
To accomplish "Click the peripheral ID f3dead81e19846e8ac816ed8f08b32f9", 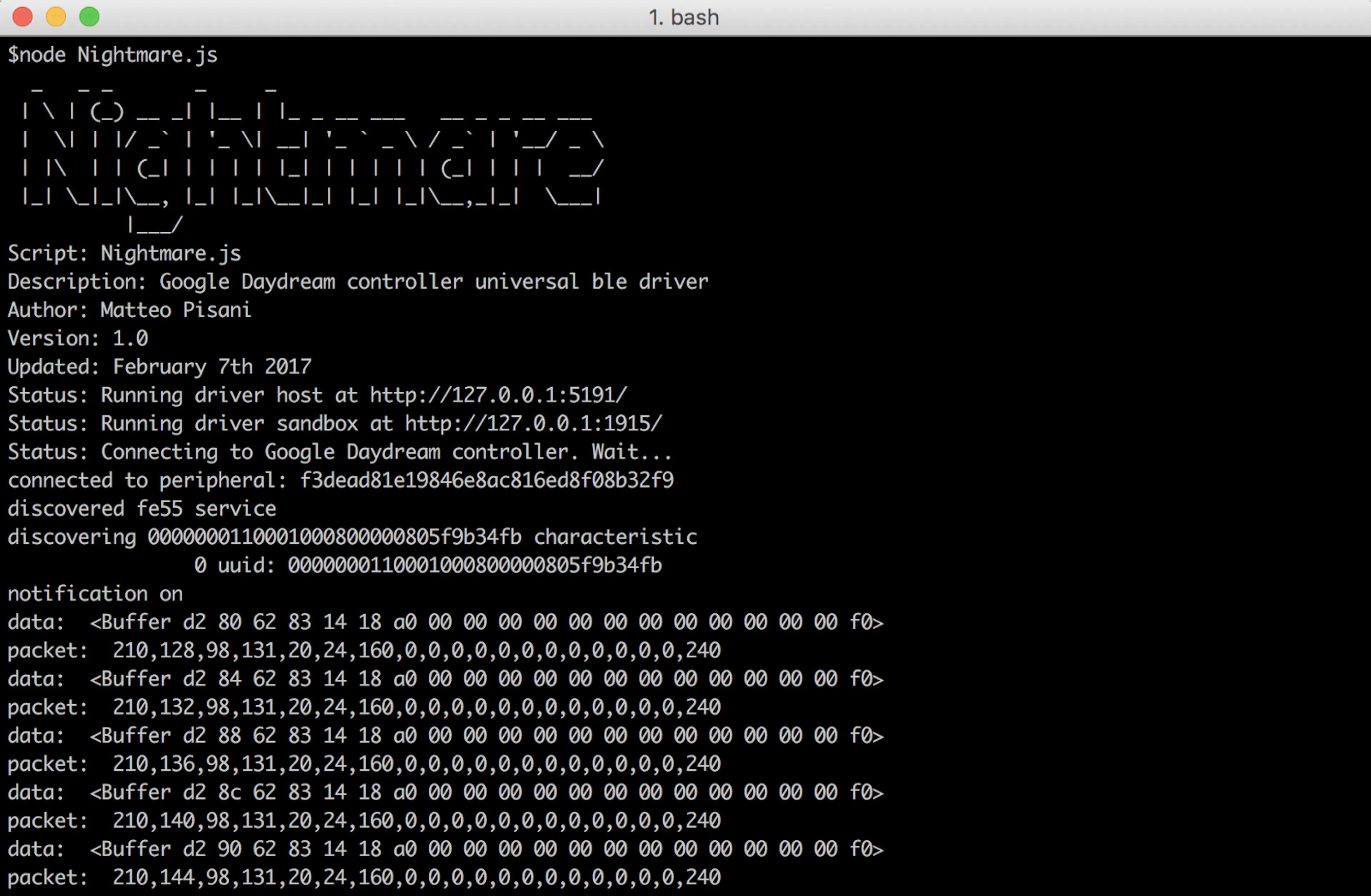I will pos(487,480).
